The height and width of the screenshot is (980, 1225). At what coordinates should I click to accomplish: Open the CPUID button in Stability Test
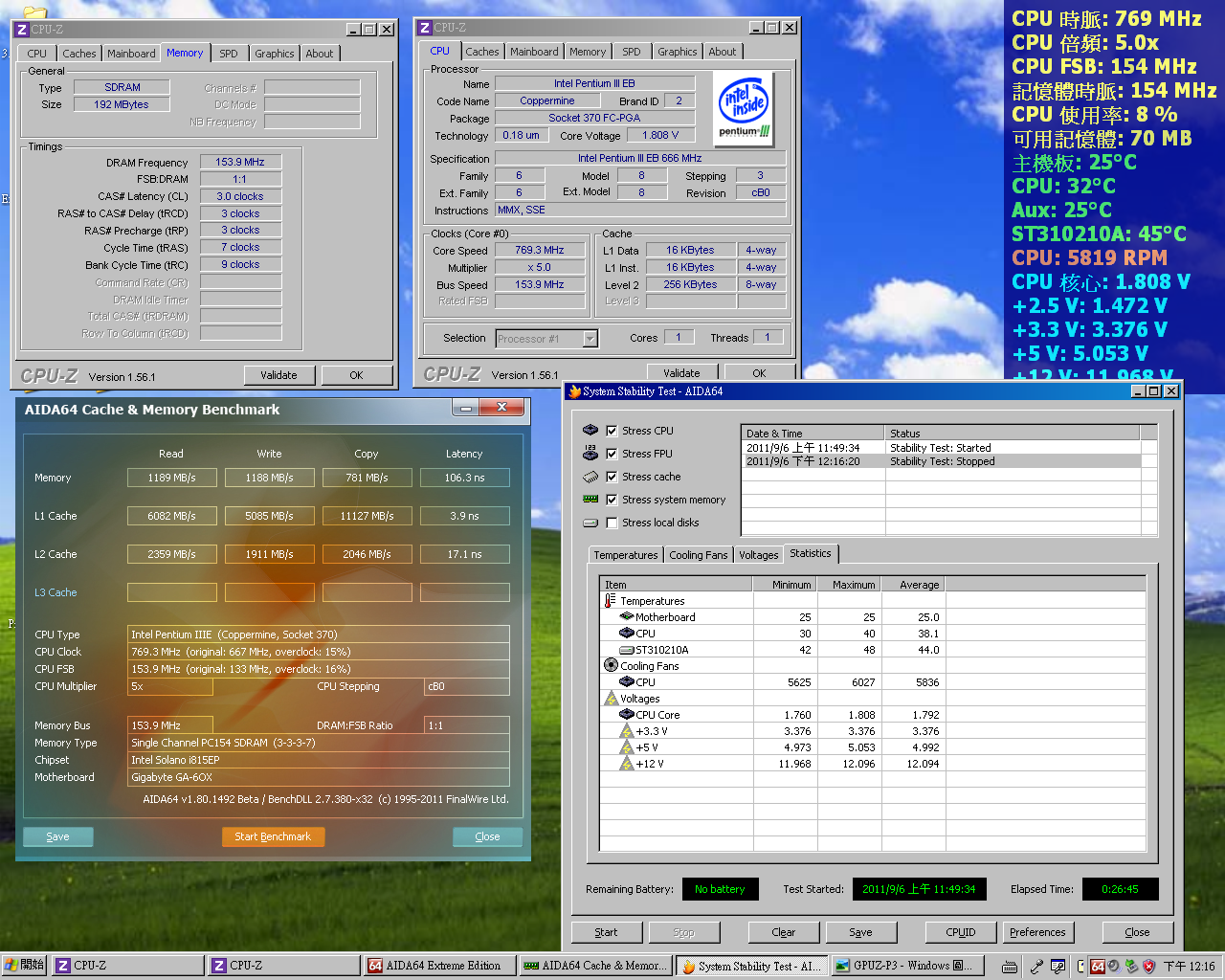tap(961, 932)
